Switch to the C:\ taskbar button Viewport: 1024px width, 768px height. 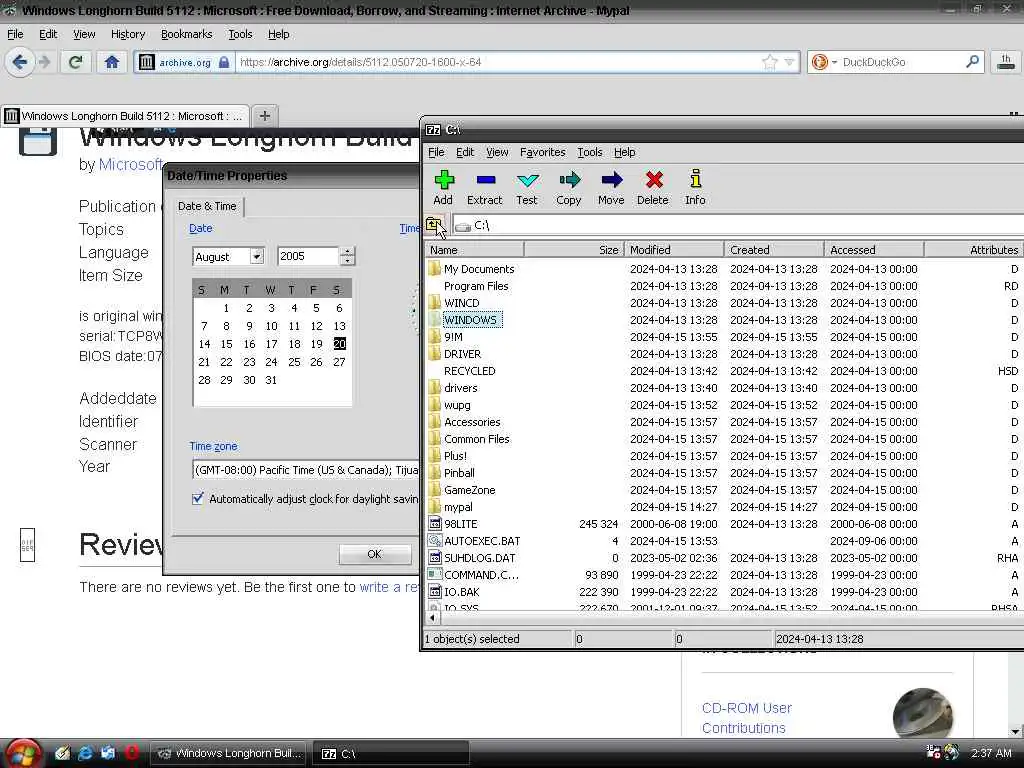[x=391, y=754]
